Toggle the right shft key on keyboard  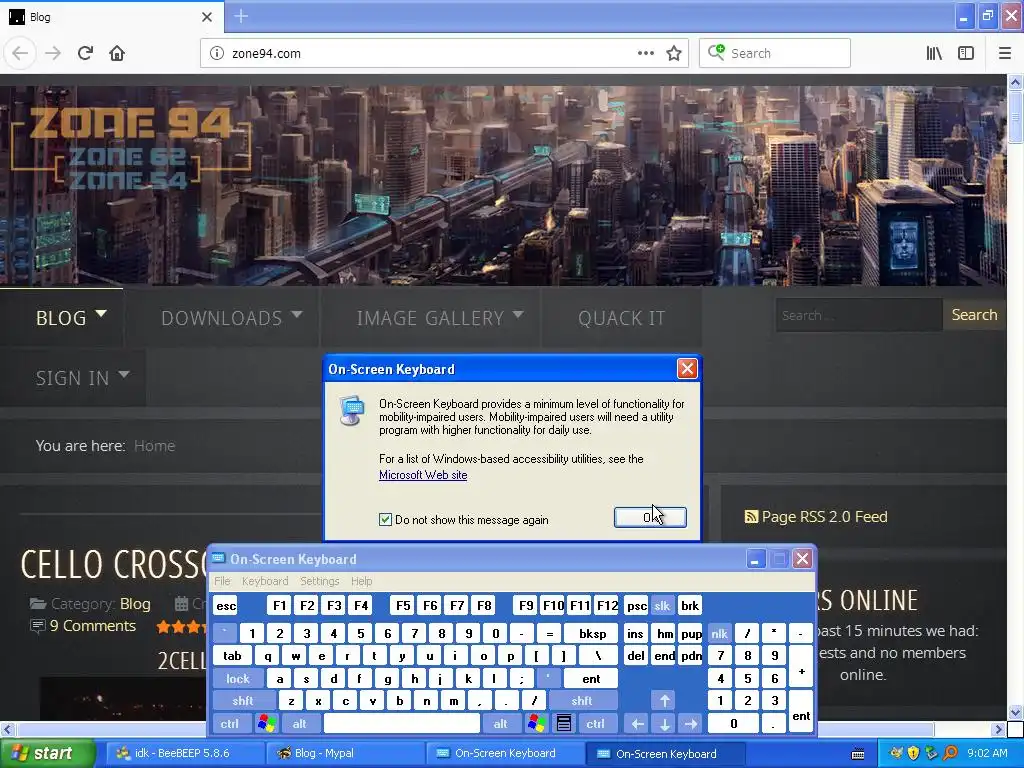pyautogui.click(x=582, y=701)
